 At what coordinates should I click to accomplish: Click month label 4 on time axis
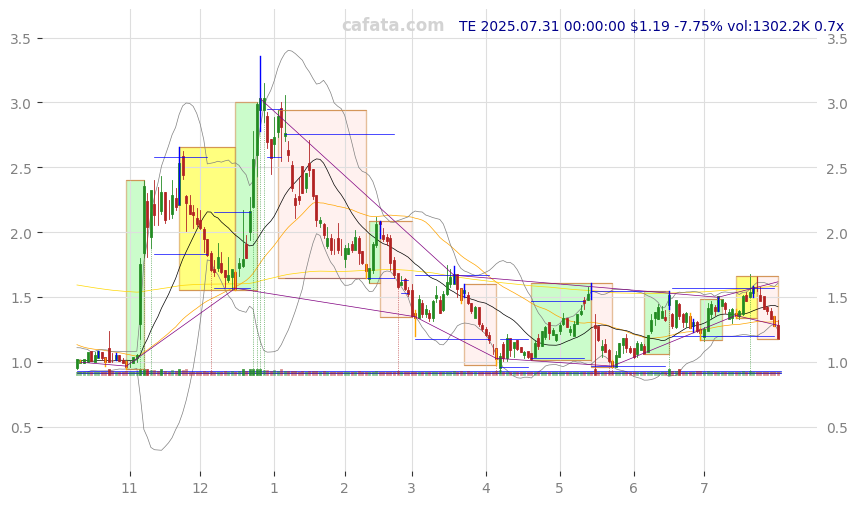(486, 488)
